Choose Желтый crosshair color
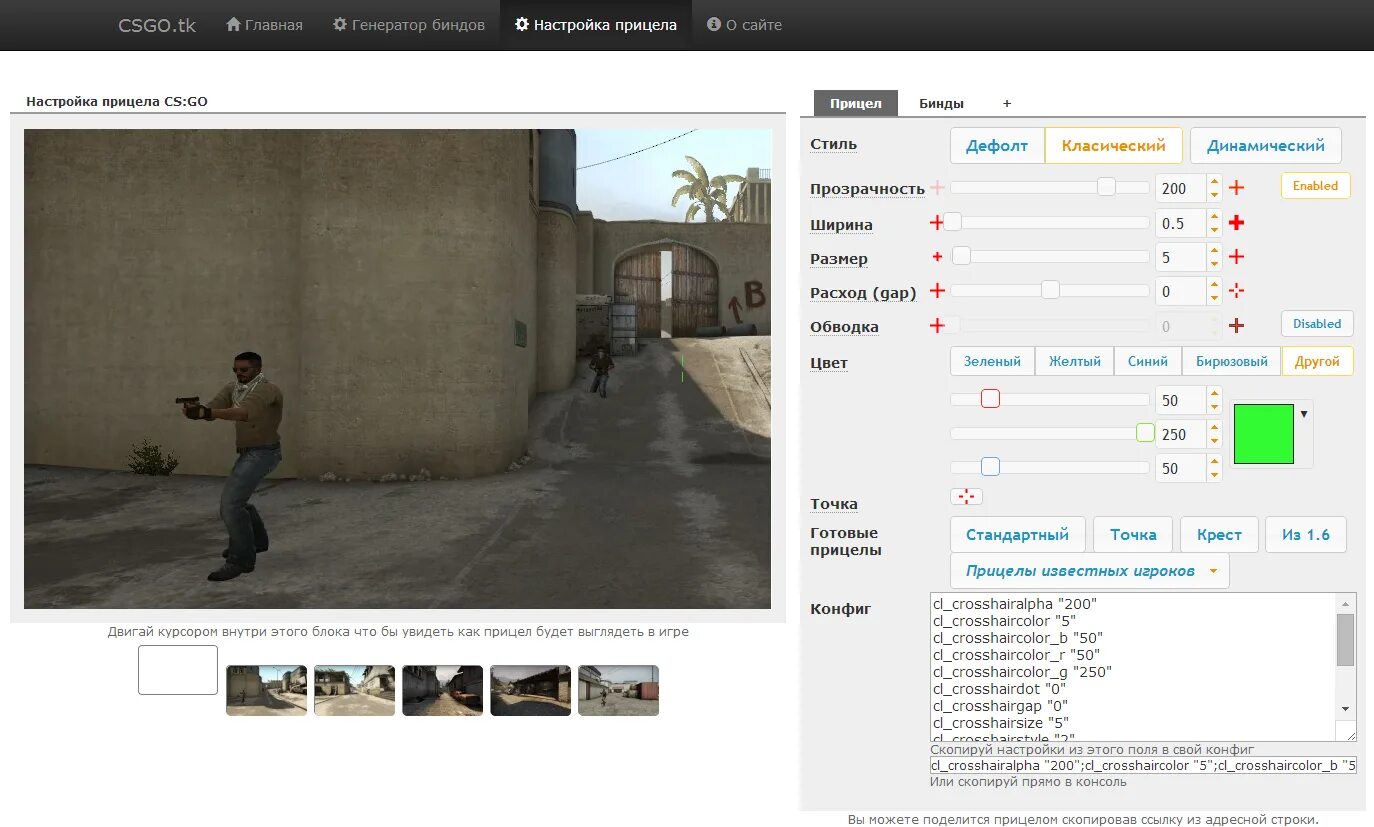 pos(1074,361)
